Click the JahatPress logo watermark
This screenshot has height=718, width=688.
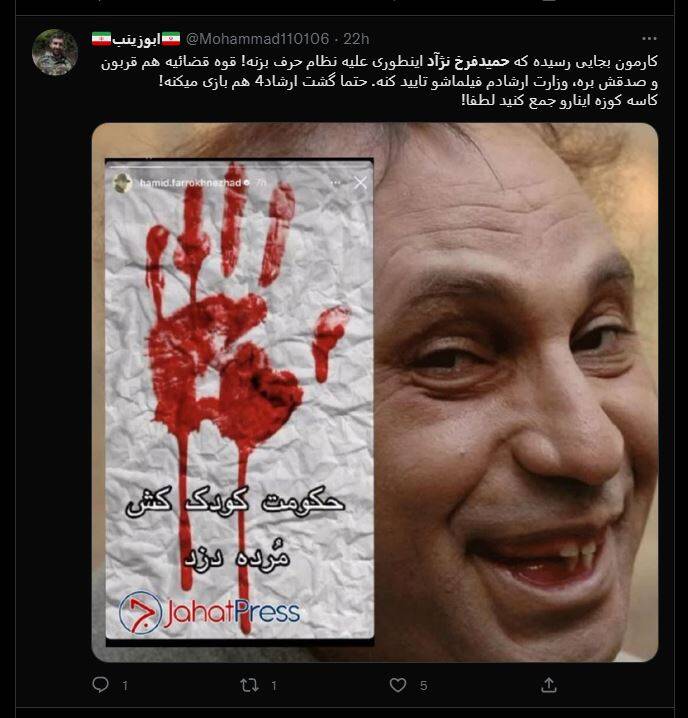coord(209,612)
